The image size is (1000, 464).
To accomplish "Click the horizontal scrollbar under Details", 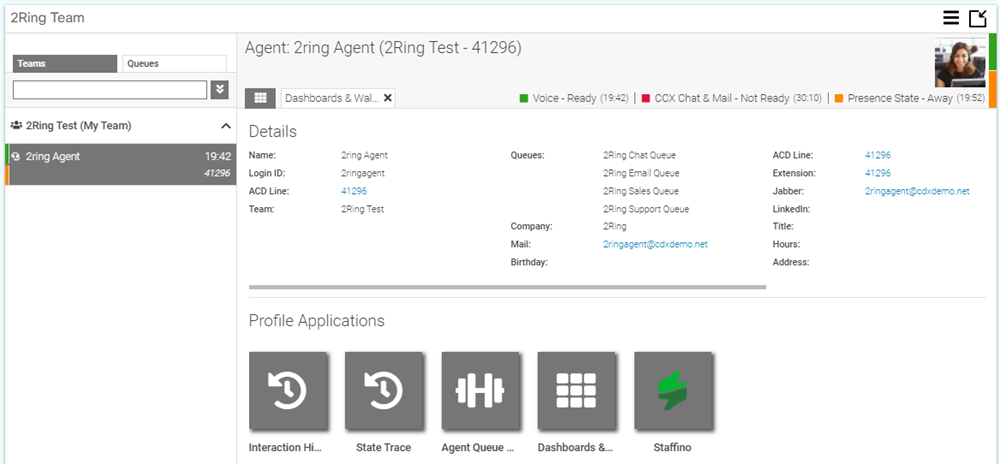I will (x=507, y=287).
